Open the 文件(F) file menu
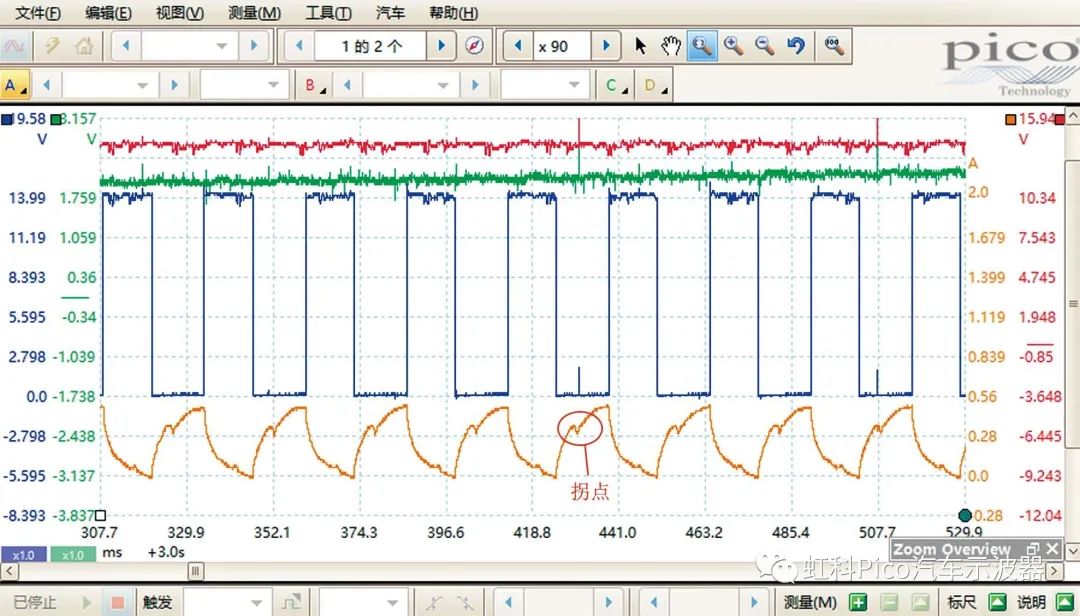This screenshot has height=616, width=1080. pos(38,13)
